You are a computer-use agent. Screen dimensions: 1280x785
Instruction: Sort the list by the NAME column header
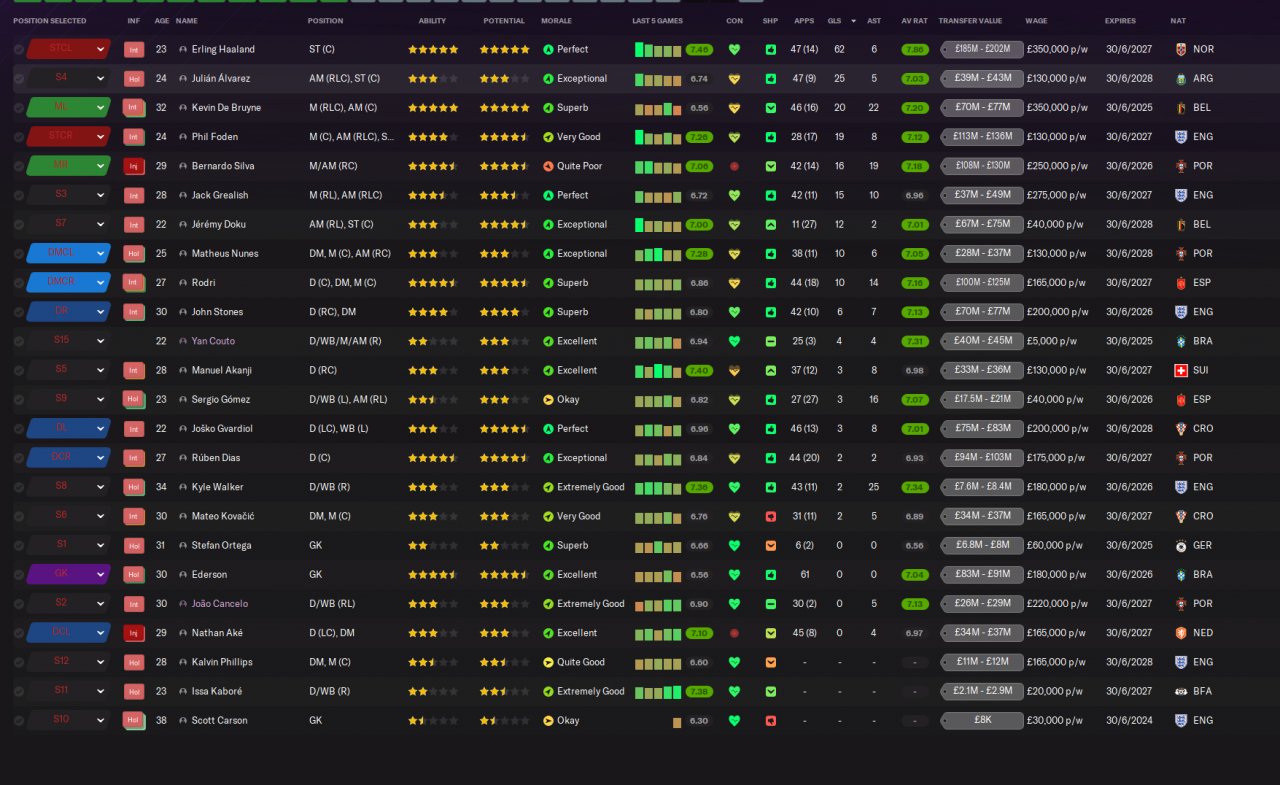(x=186, y=21)
